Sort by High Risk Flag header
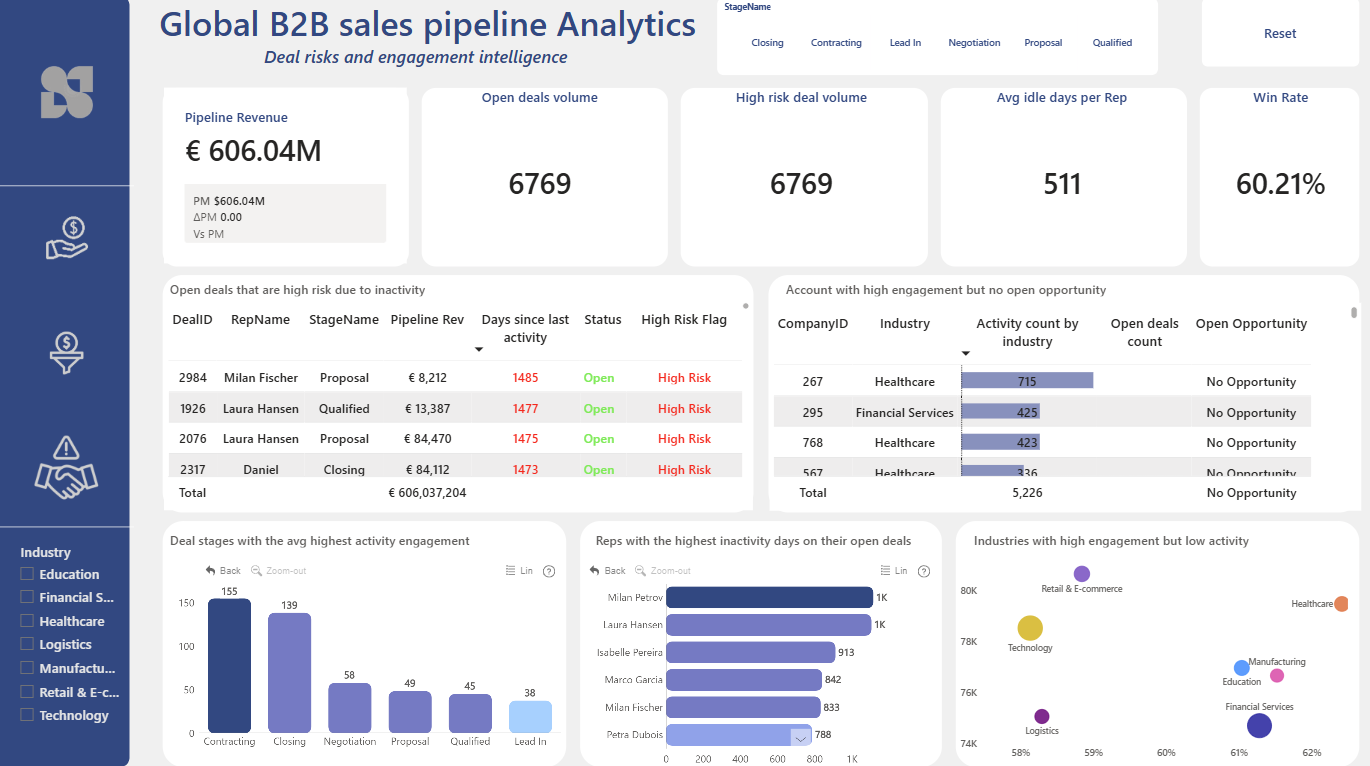This screenshot has width=1370, height=766. click(x=684, y=320)
